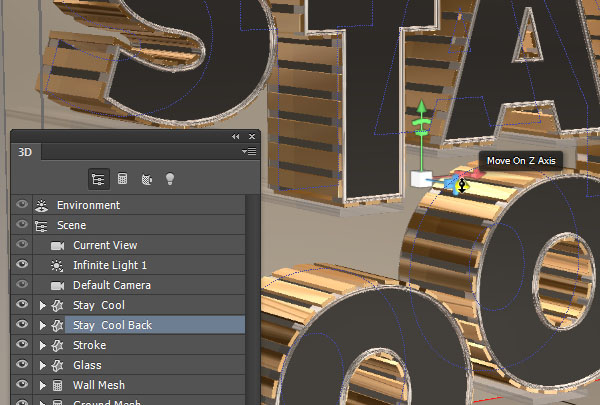Click the Glass extrusion mesh icon
The image size is (600, 405).
point(57,365)
